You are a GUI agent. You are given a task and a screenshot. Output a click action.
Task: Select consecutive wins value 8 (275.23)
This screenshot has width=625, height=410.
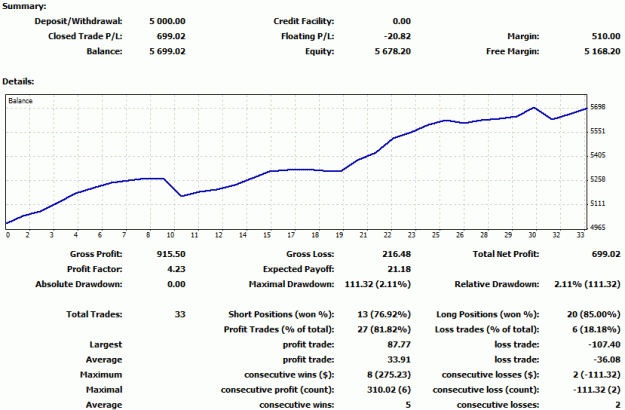[389, 375]
